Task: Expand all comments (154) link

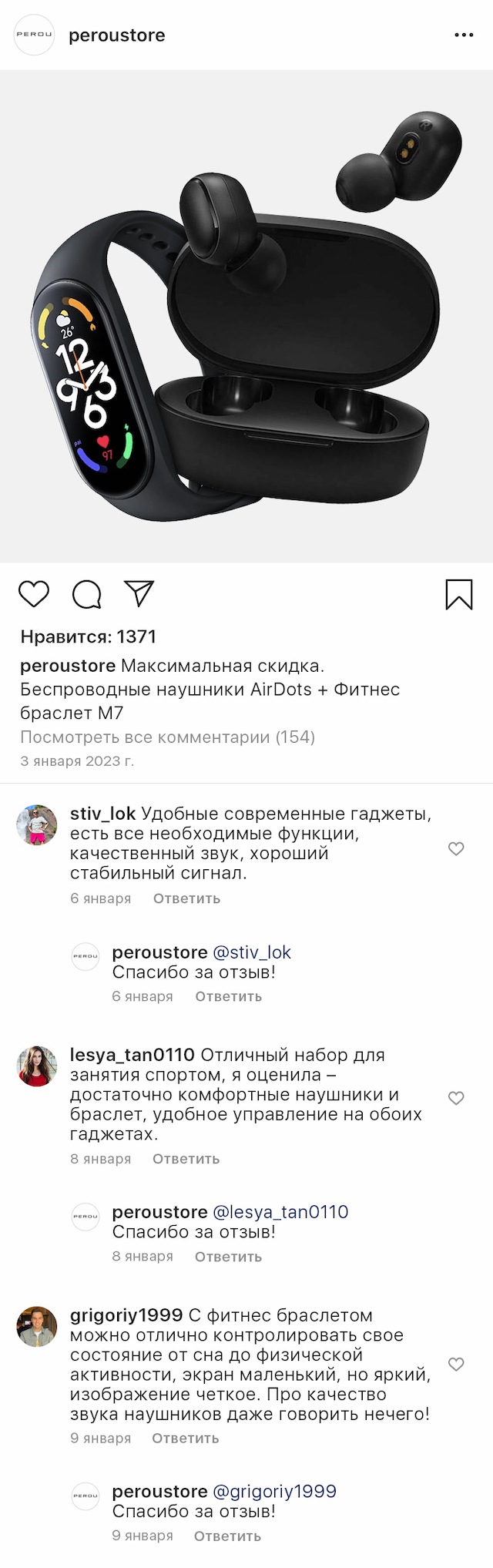Action: [167, 737]
